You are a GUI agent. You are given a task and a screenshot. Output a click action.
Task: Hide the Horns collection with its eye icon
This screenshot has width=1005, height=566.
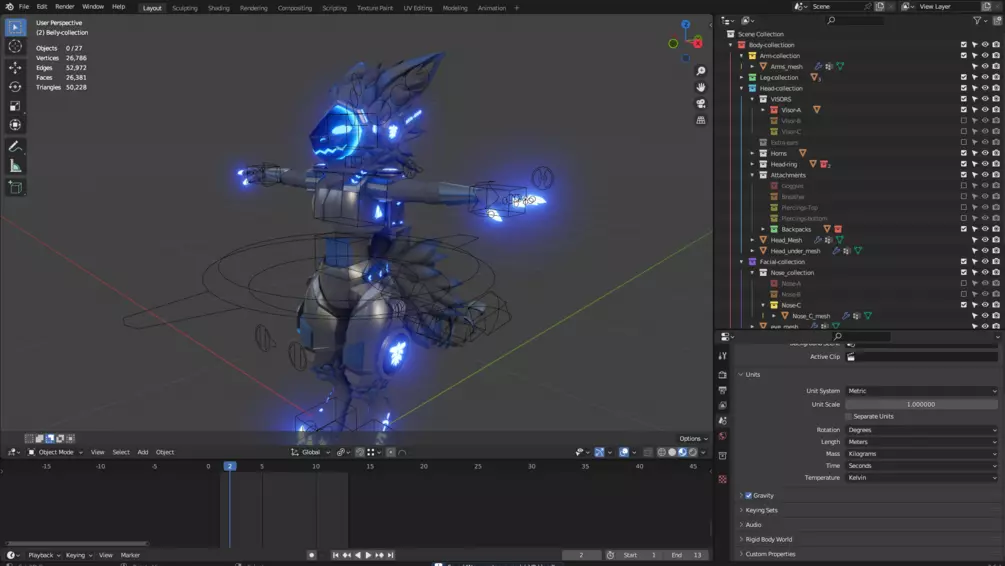click(984, 153)
